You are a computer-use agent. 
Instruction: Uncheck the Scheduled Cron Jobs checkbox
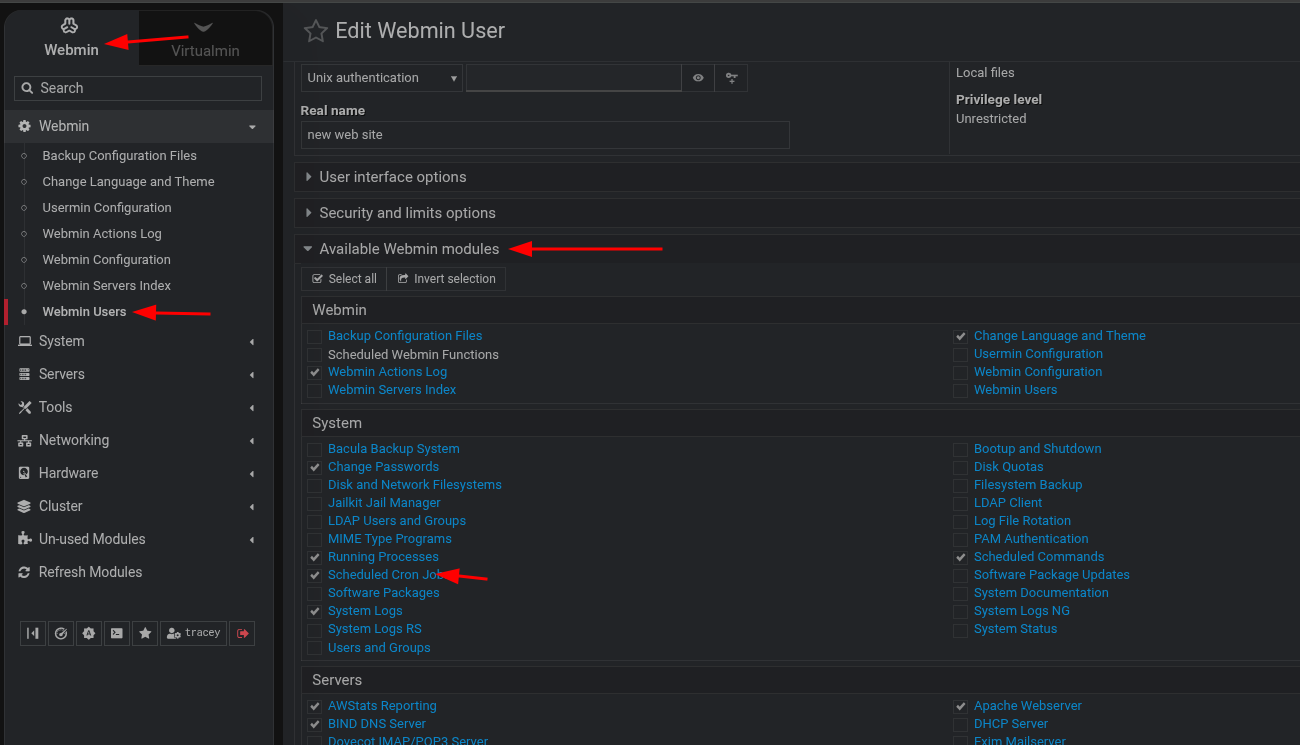315,575
